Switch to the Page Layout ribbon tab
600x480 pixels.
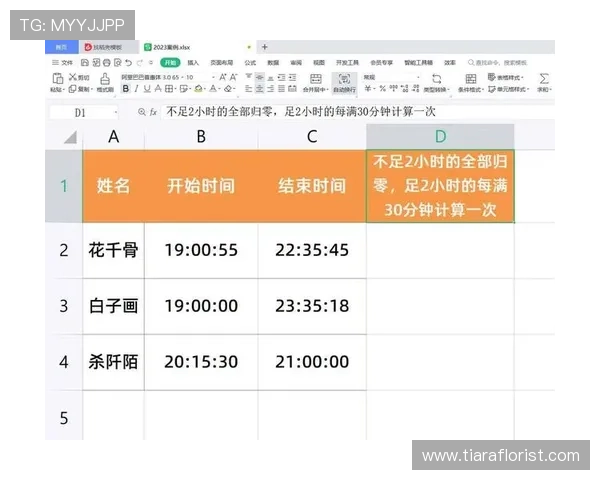pos(222,63)
